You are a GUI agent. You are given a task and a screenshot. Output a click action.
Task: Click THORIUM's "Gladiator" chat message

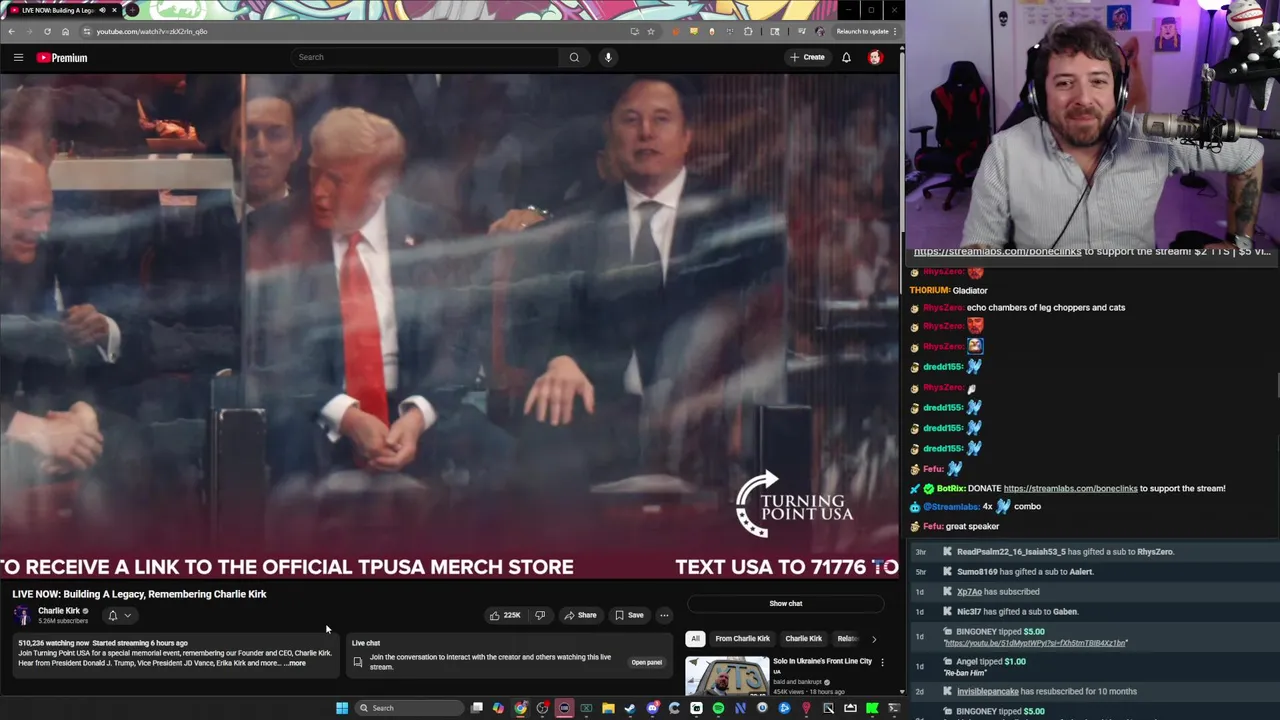click(970, 290)
